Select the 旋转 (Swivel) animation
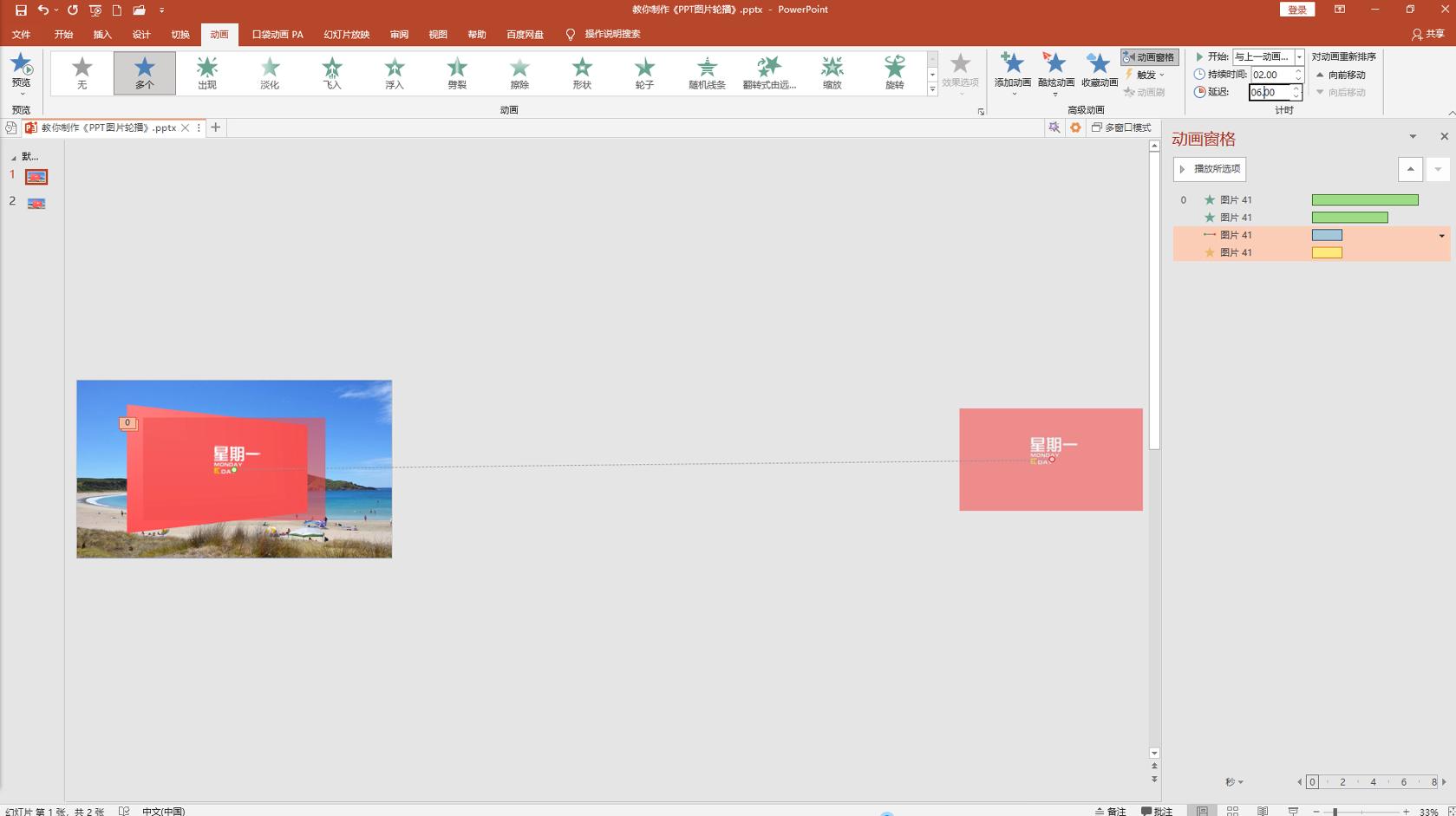The image size is (1456, 816). click(895, 73)
